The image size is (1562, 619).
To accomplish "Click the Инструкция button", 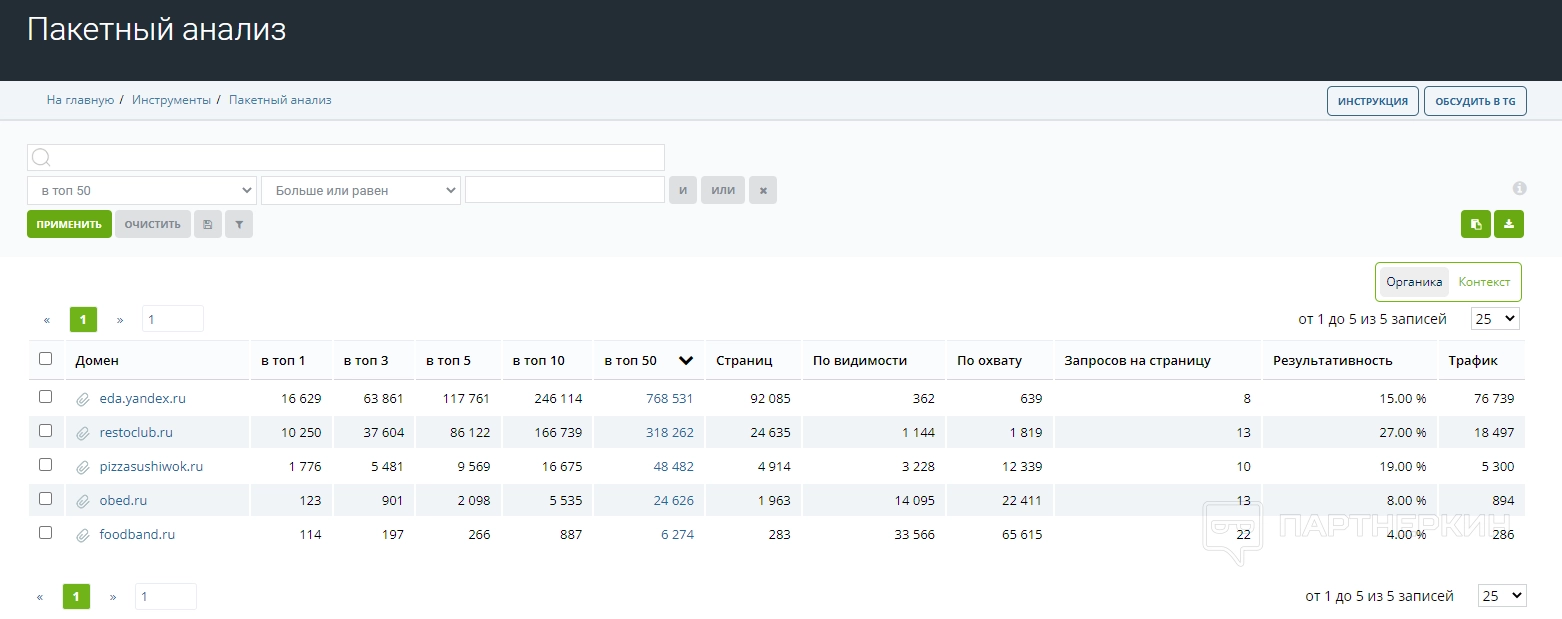I will (1372, 101).
